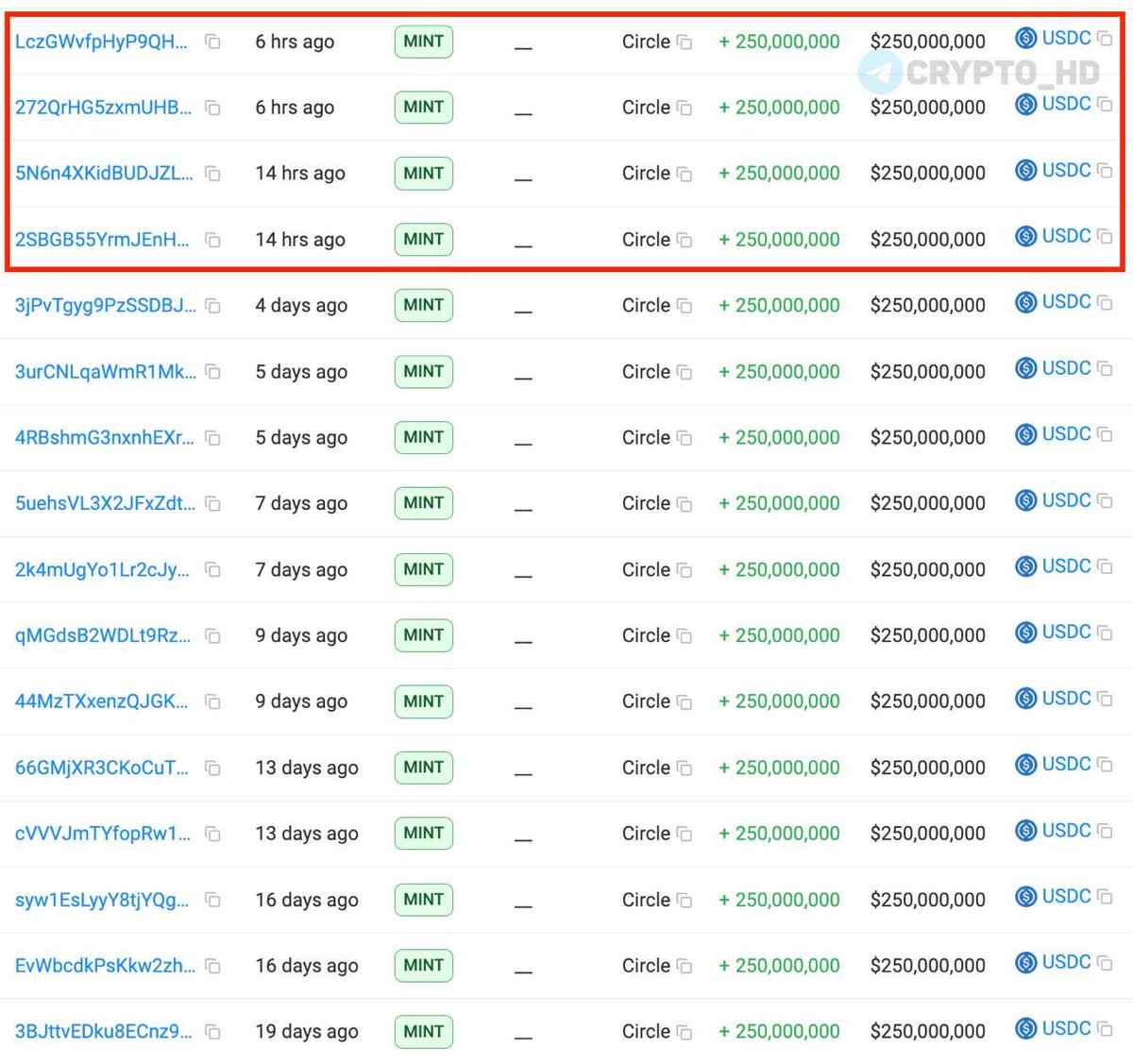Image resolution: width=1133 pixels, height=1064 pixels.
Task: Copy transaction signature 2k4mUgYo1Lr2cJy
Action: click(x=212, y=569)
